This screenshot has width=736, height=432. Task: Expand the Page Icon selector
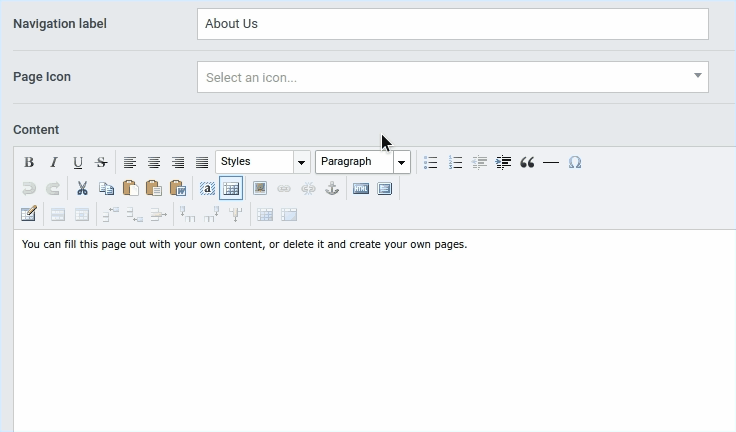pos(452,77)
